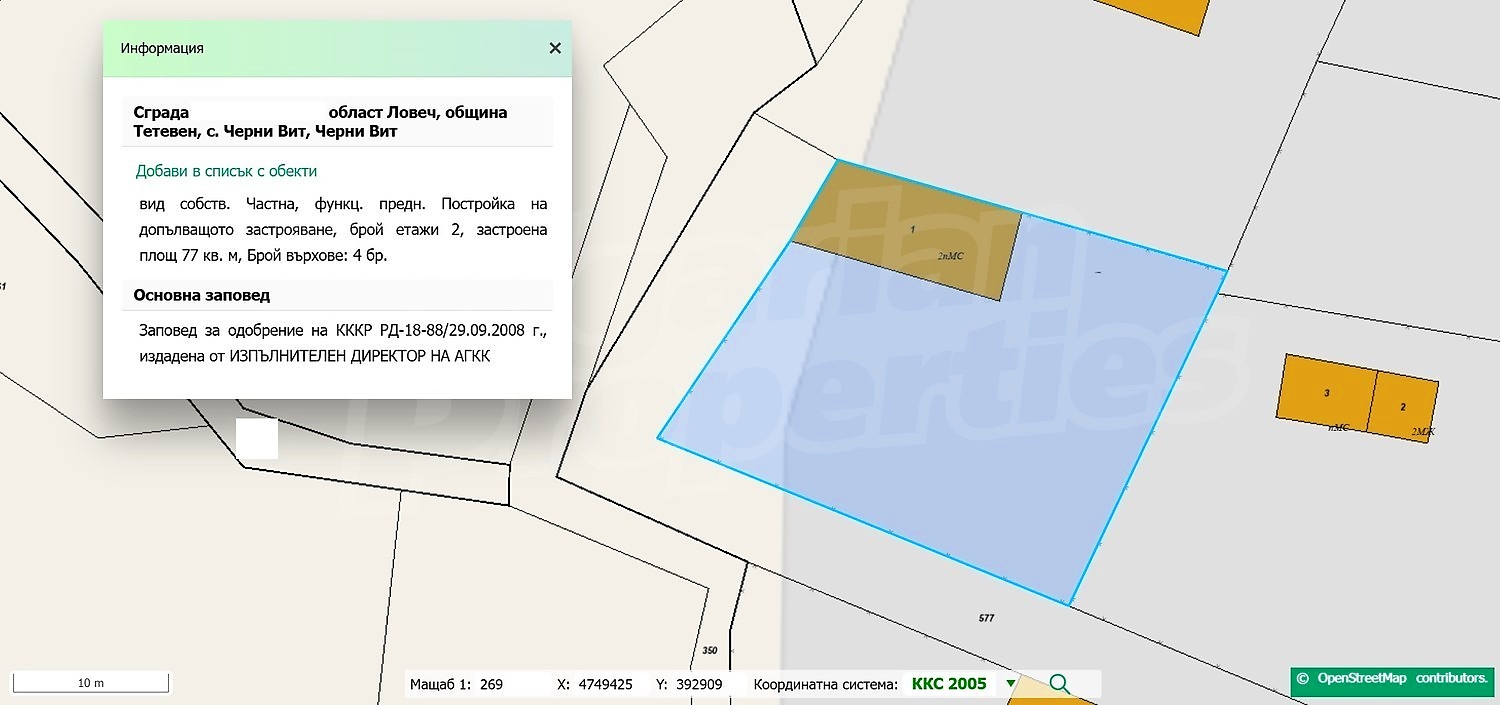Click the 'Добави в списък с обекти' link
The image size is (1500, 705).
pyautogui.click(x=226, y=171)
